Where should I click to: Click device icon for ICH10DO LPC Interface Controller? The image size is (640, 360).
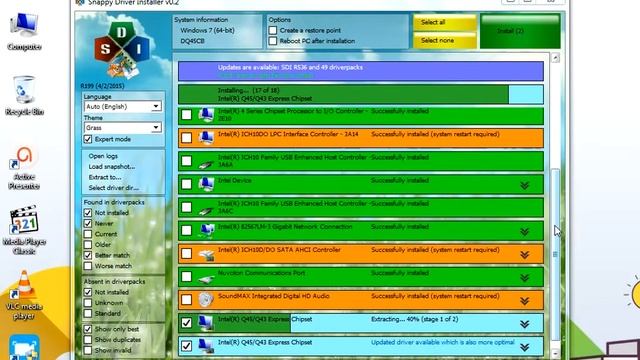[206, 138]
